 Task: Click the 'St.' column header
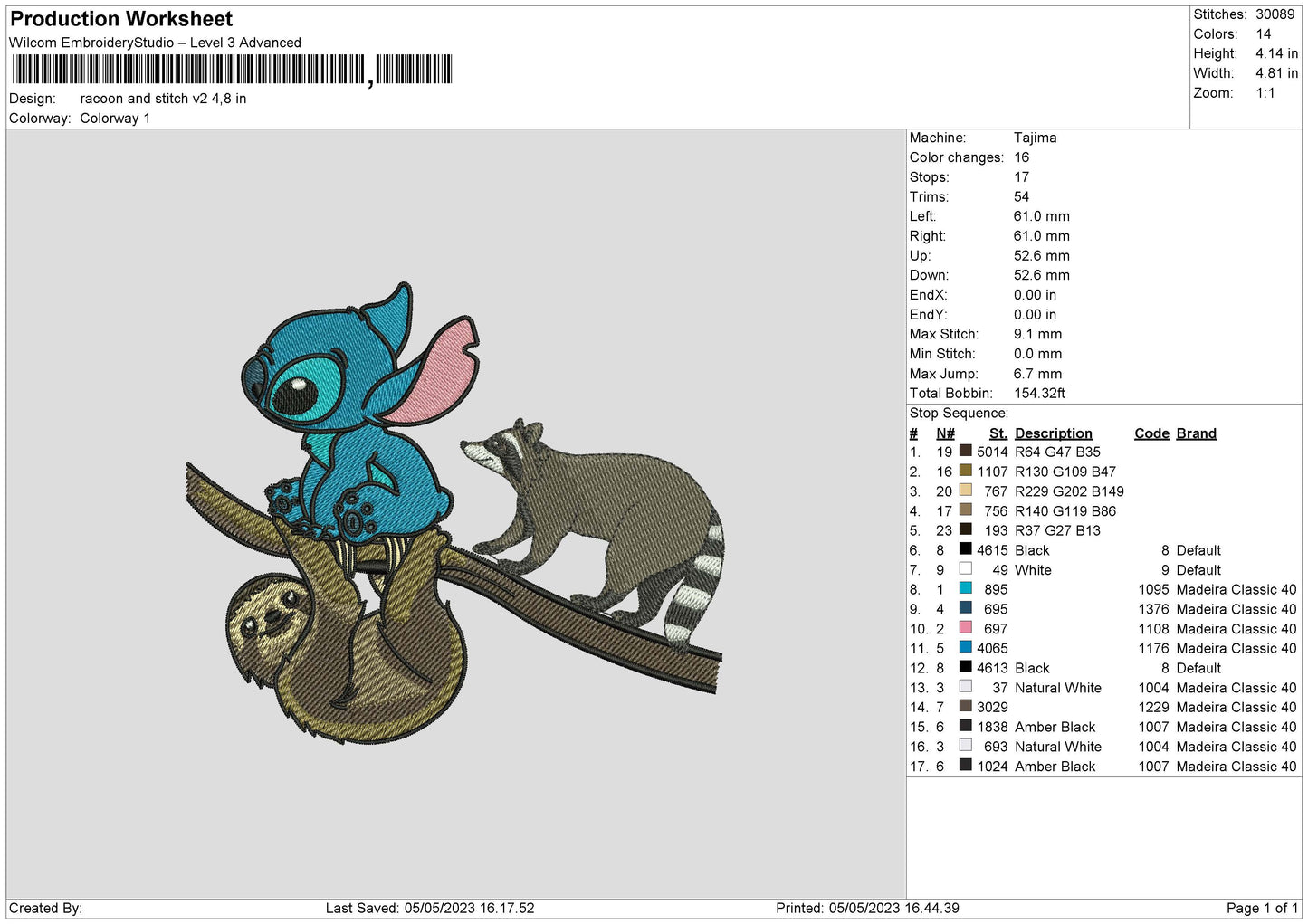(998, 433)
